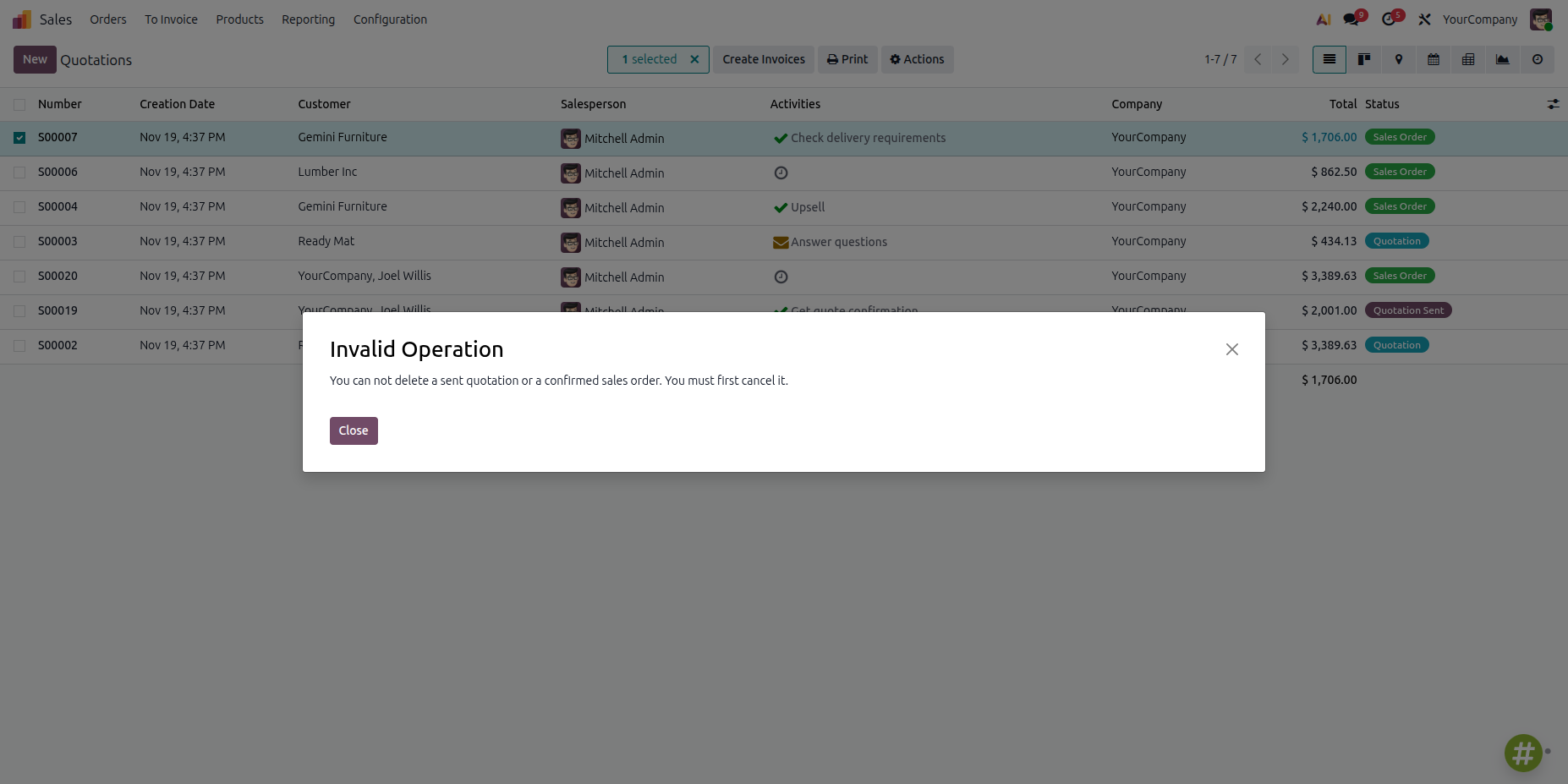This screenshot has width=1568, height=784.
Task: Open the map view icon
Action: click(1399, 59)
